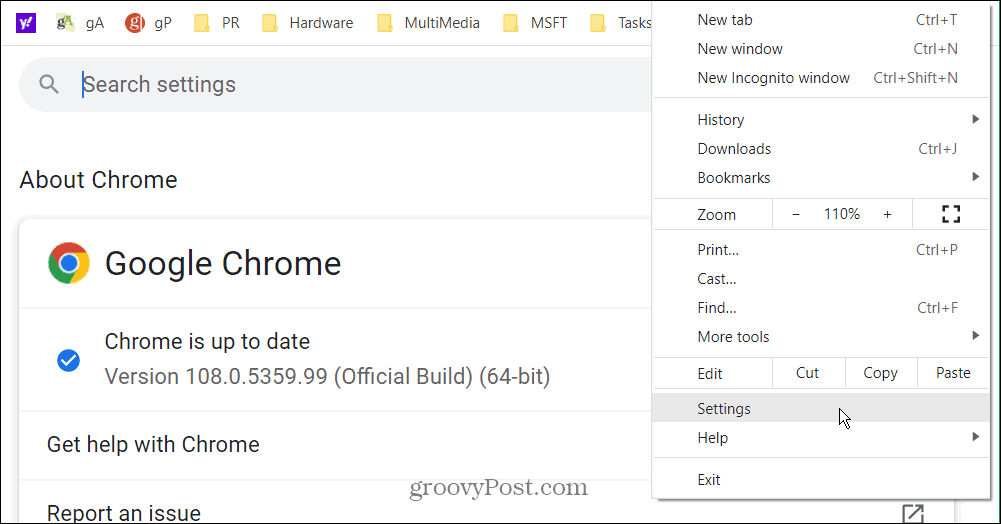Select New tab from menu
This screenshot has height=524, width=1001.
pyautogui.click(x=821, y=20)
